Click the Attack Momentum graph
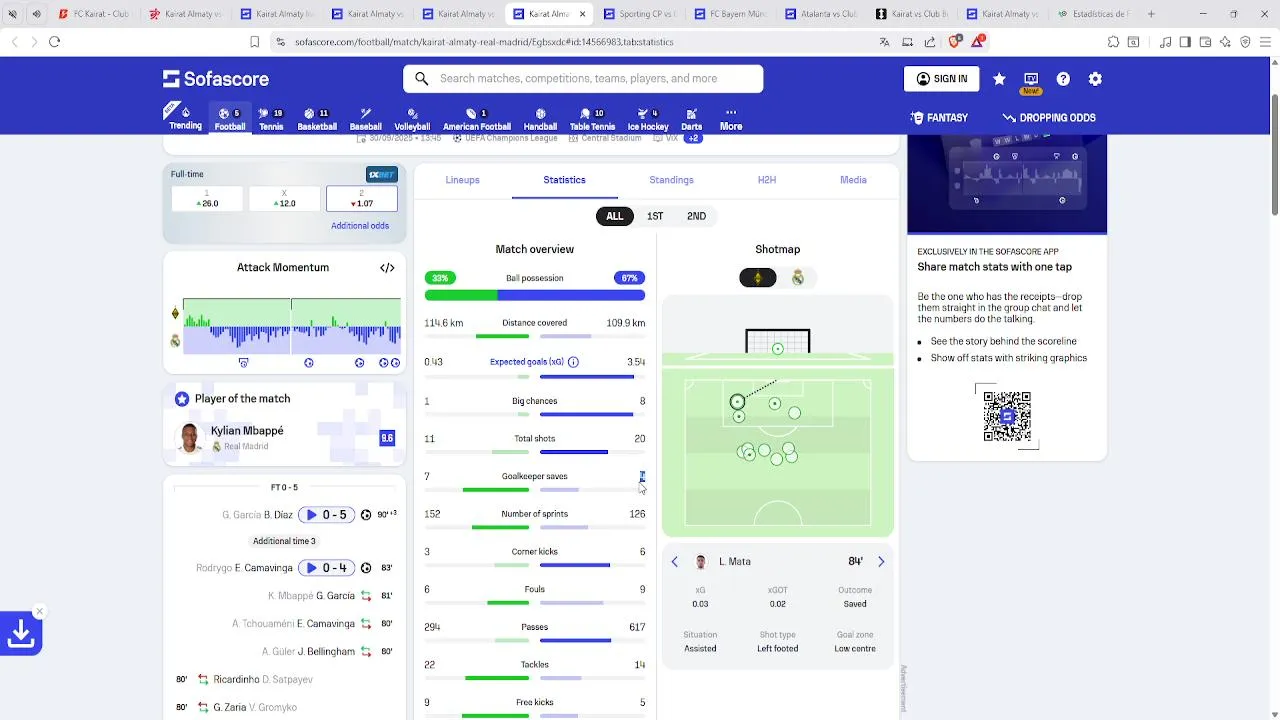 click(x=291, y=326)
